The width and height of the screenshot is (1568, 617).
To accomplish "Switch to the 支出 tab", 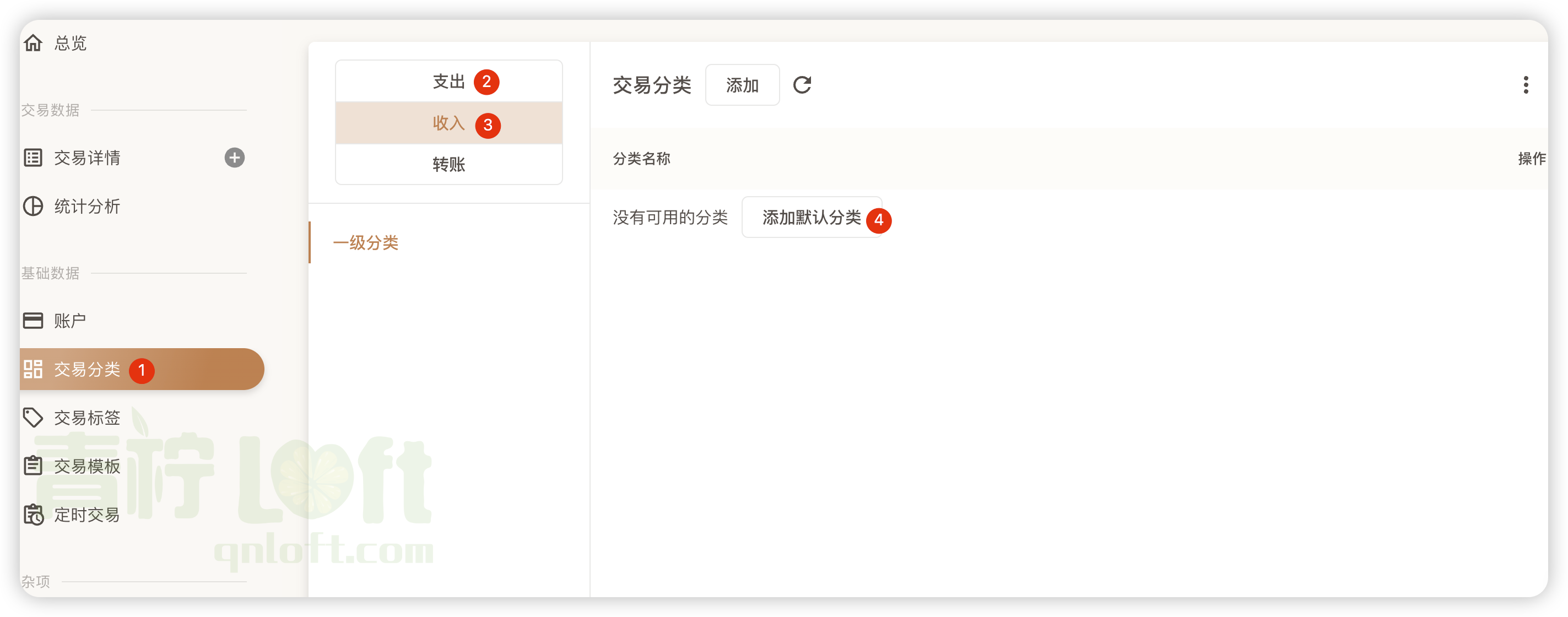I will (x=448, y=81).
